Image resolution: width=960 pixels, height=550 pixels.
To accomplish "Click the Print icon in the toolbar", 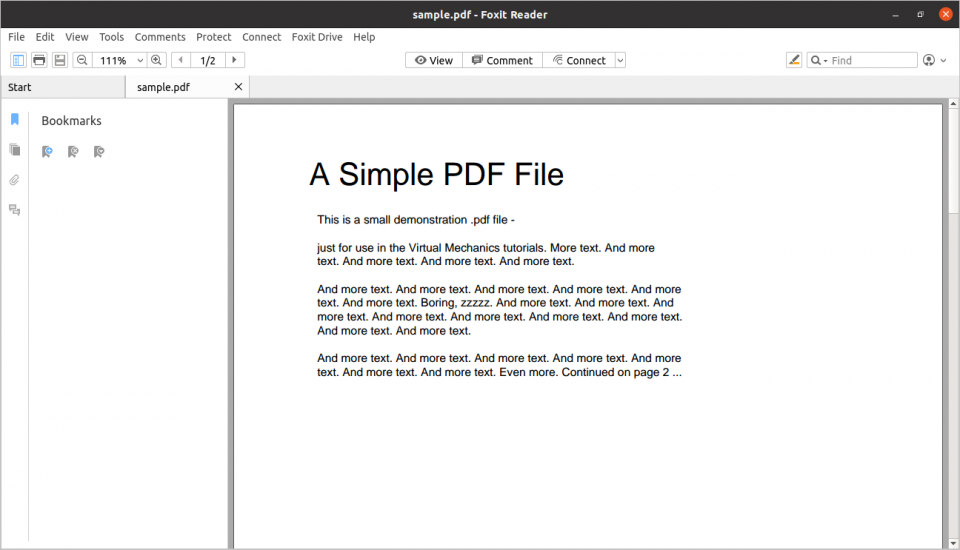I will pos(39,60).
